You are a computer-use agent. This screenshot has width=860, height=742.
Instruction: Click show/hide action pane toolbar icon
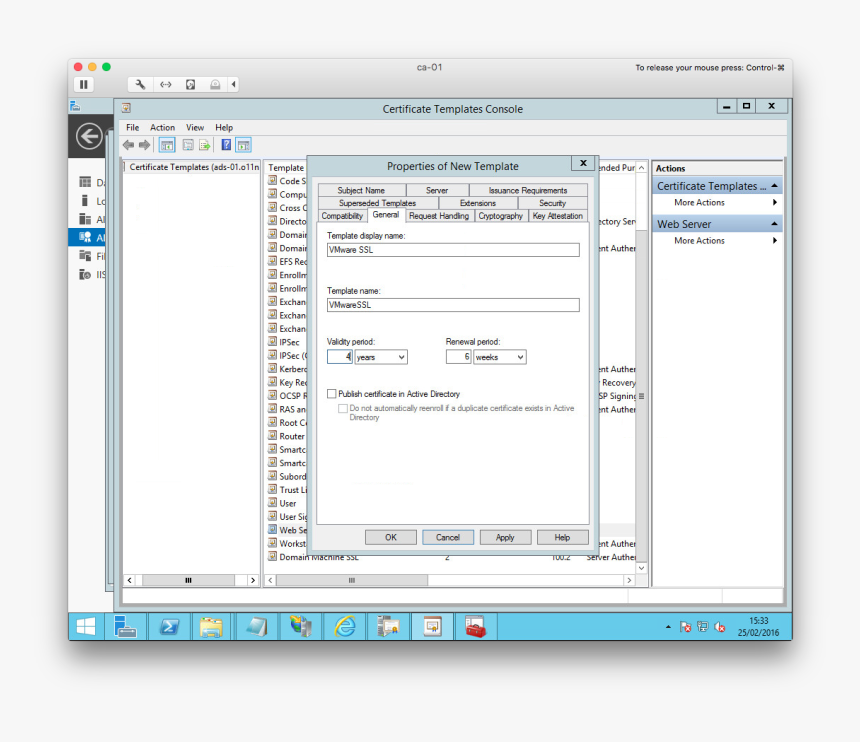244,145
